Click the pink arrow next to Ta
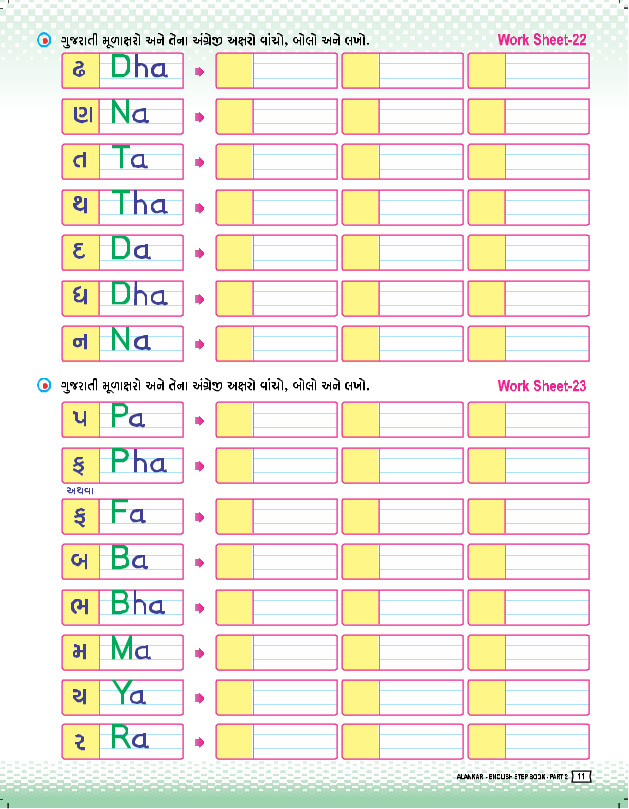Viewport: 629px width, 809px height. pyautogui.click(x=199, y=163)
